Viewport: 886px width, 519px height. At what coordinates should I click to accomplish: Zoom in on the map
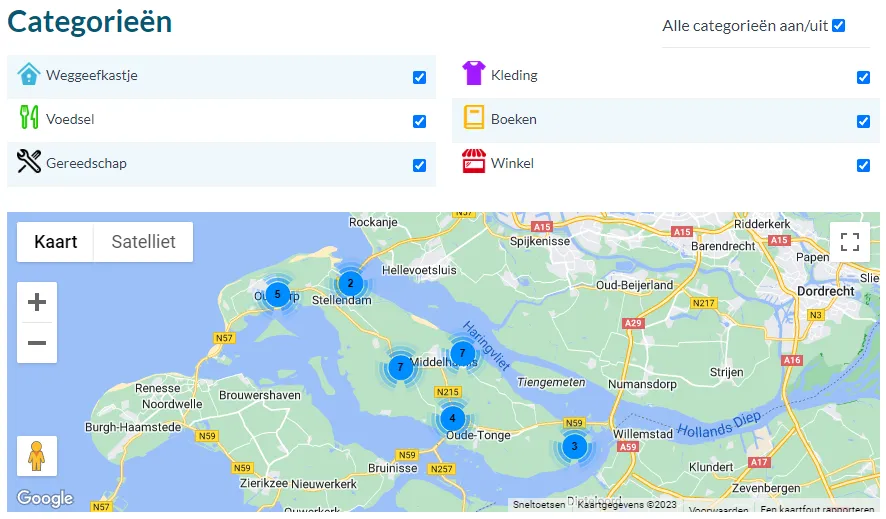point(37,302)
